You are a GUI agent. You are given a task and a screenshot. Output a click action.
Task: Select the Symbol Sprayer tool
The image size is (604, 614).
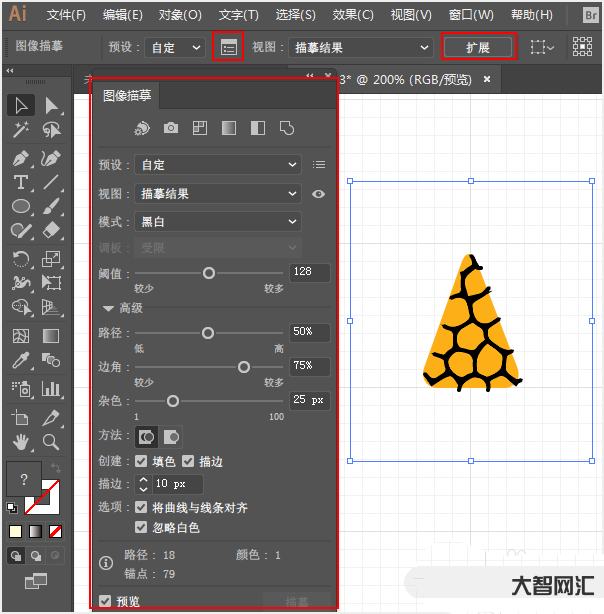[x=21, y=389]
